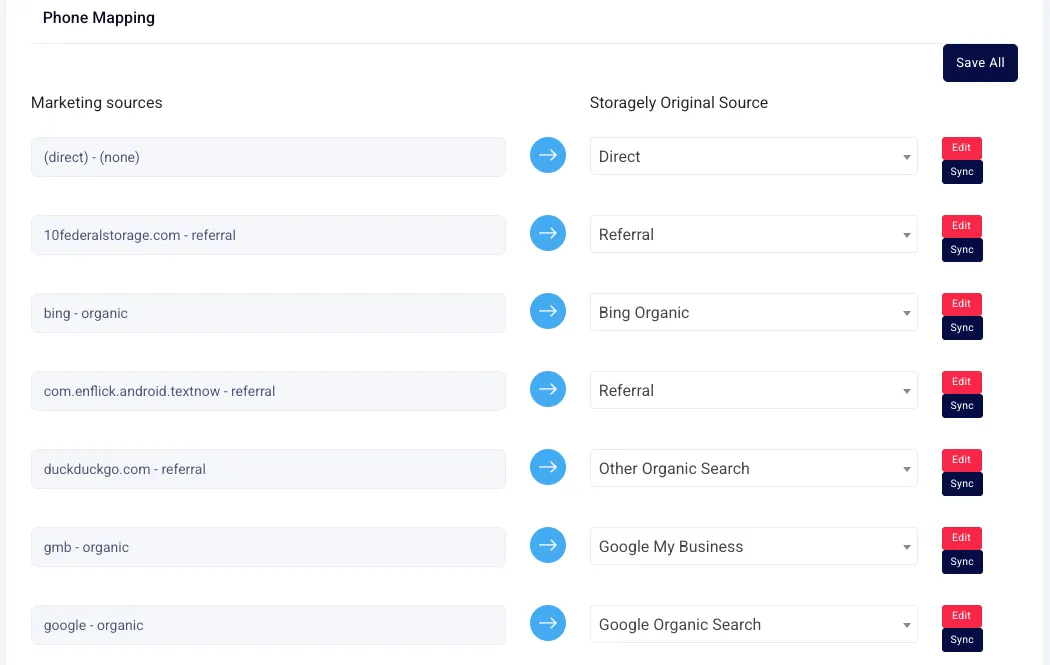Image resolution: width=1050 pixels, height=665 pixels.
Task: Click the arrow icon for com.enflick.android.textnow row
Action: tap(548, 389)
